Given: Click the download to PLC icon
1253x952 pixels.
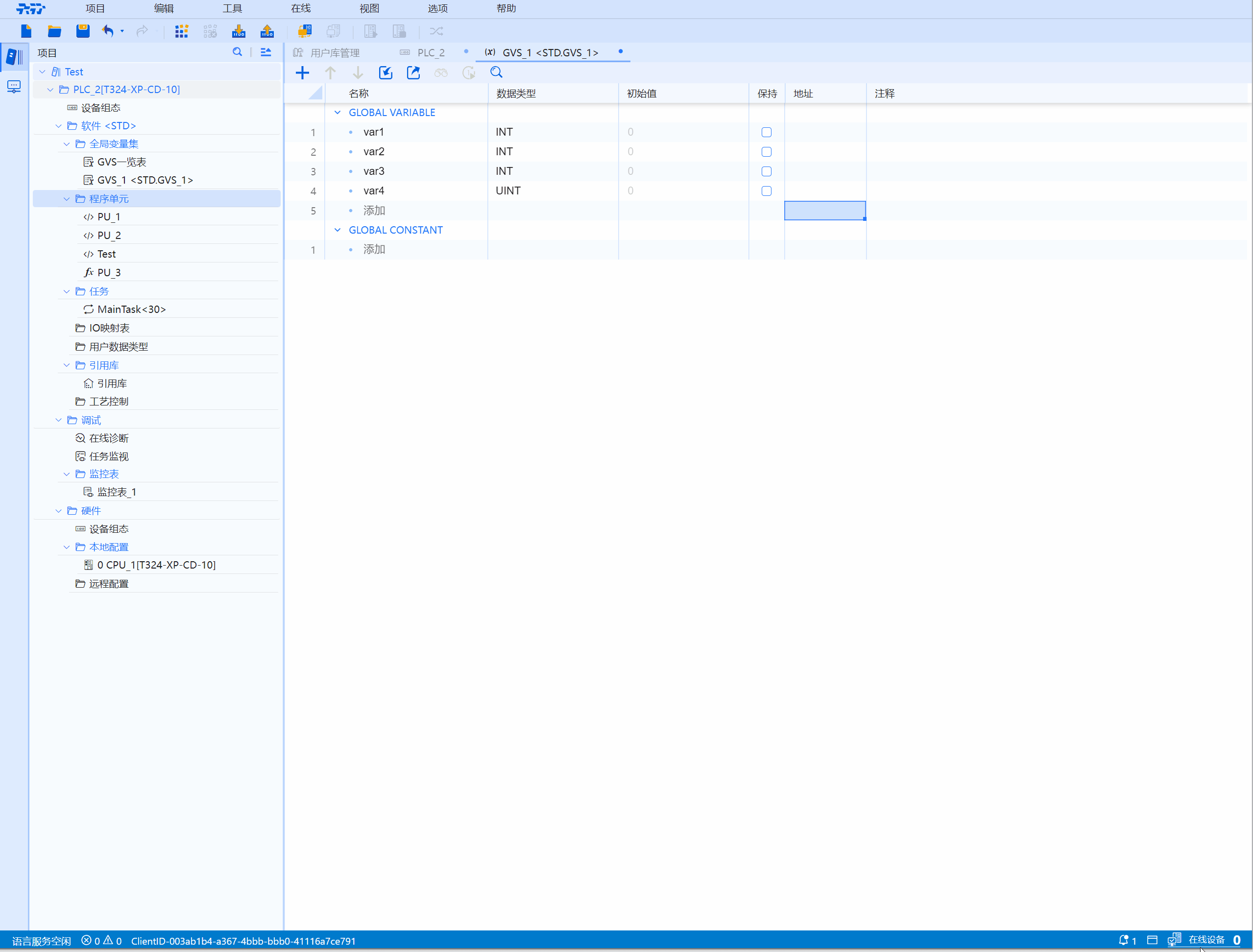Looking at the screenshot, I should click(239, 31).
